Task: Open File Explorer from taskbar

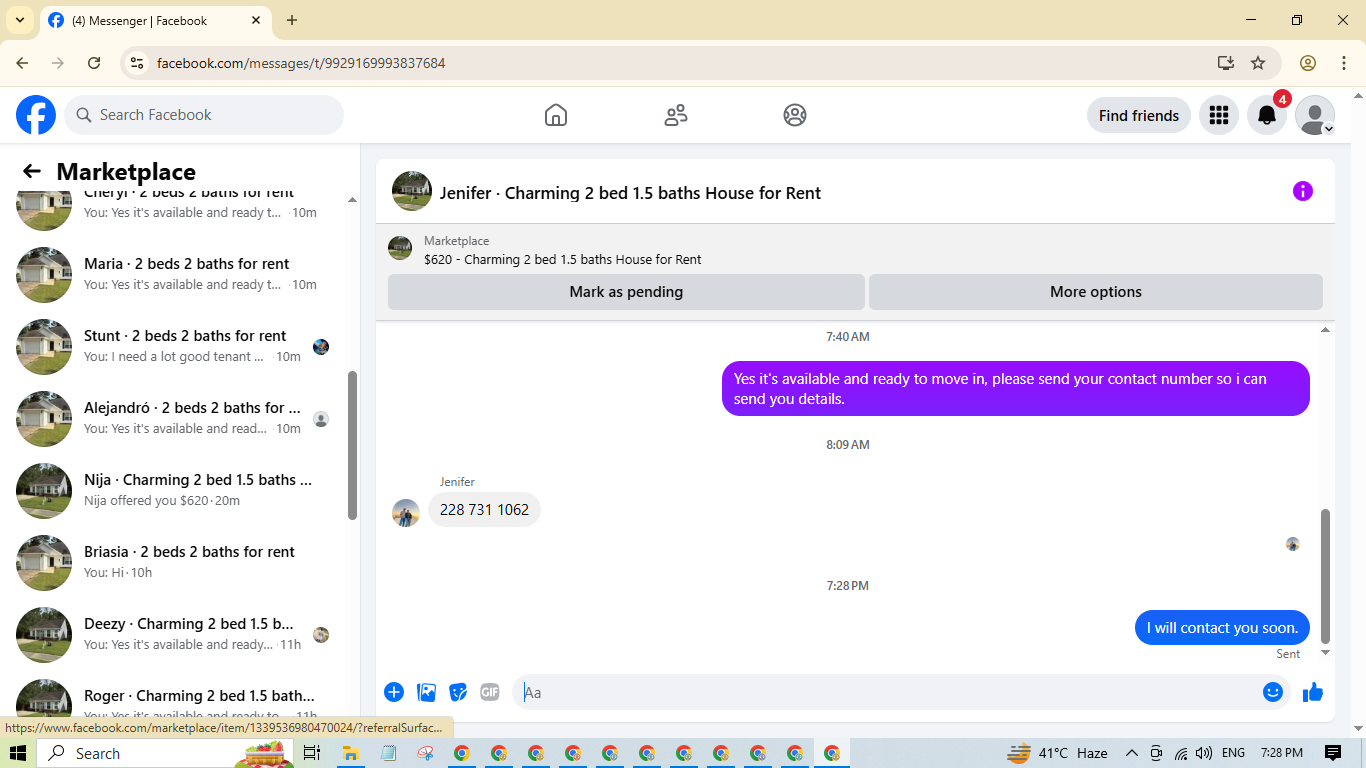Action: click(x=351, y=753)
